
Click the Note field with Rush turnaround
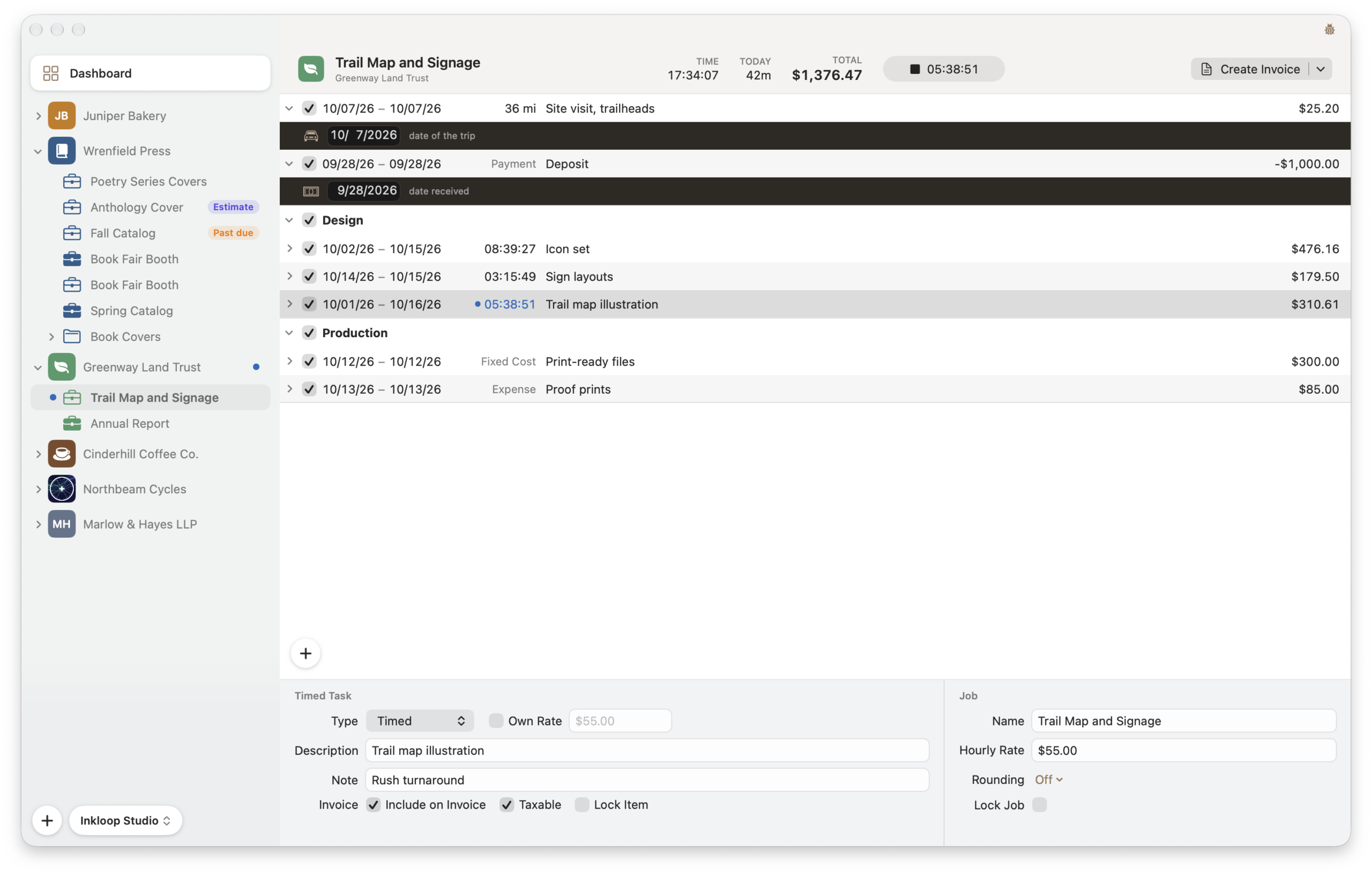[x=647, y=779]
